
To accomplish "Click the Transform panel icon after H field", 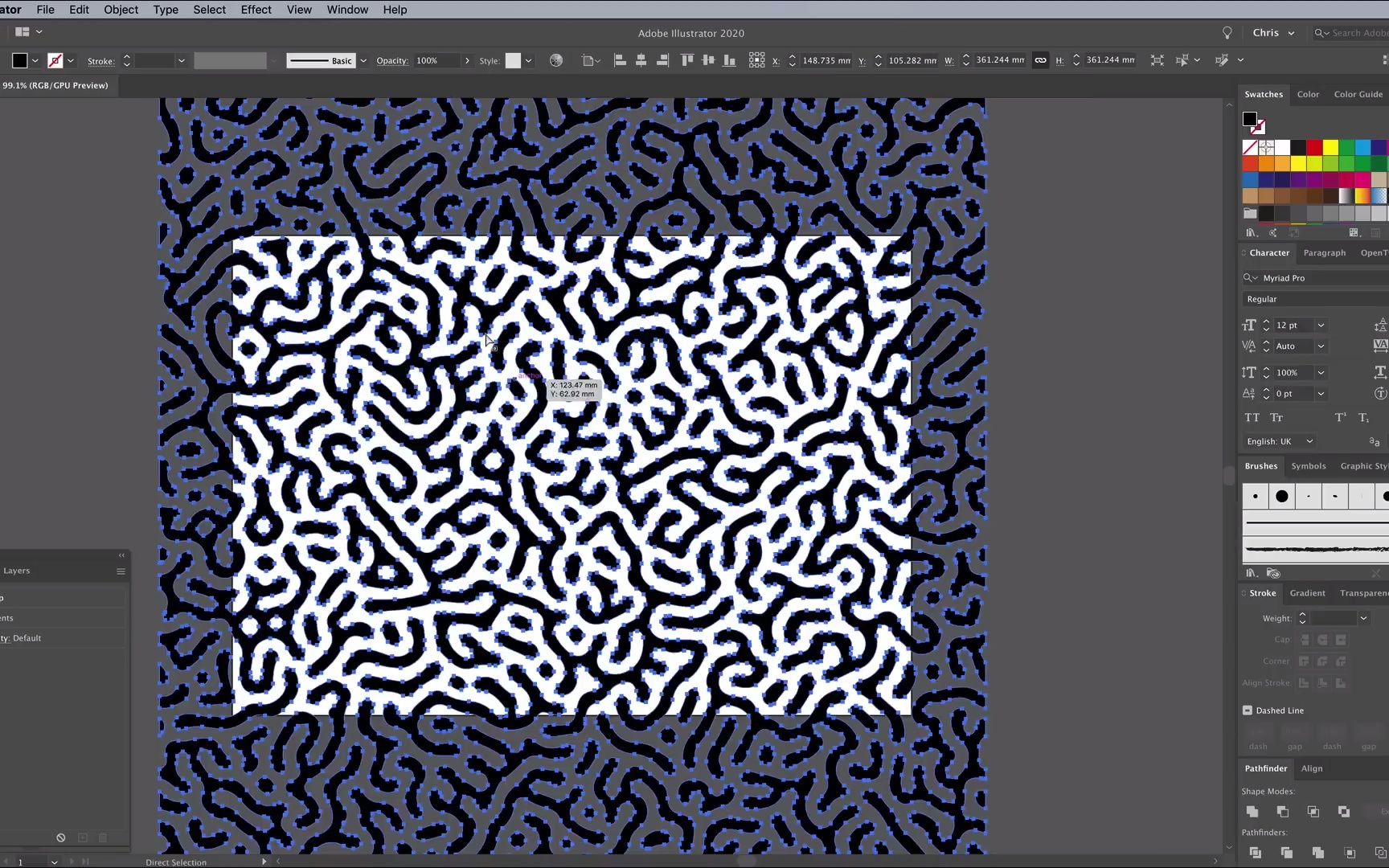I will coord(1157,60).
